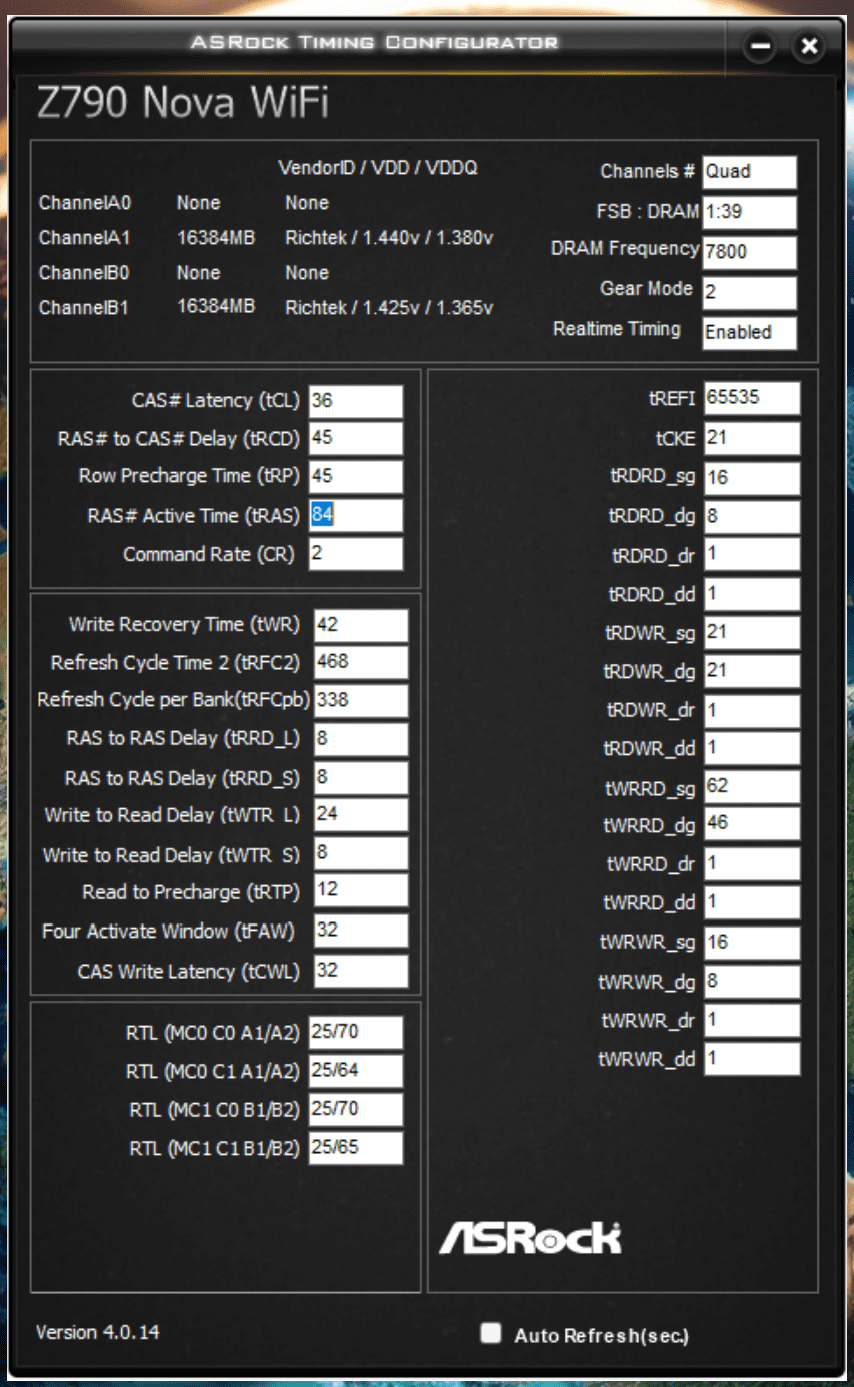
Task: Select the RTL (MC1 C1 B1/B2) field
Action: click(355, 1147)
